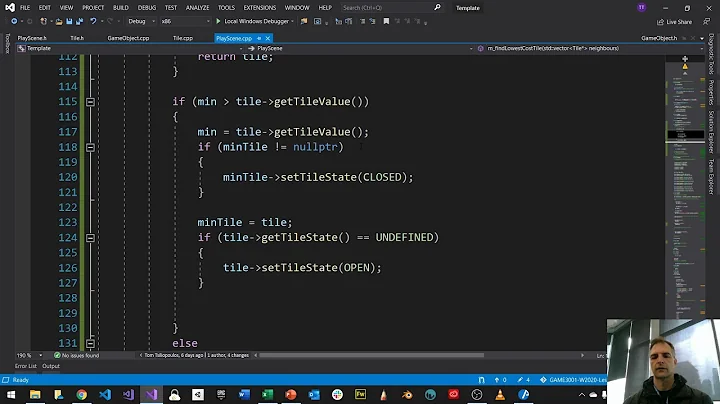Open the HELP menu
The image size is (720, 404).
[x=325, y=8]
